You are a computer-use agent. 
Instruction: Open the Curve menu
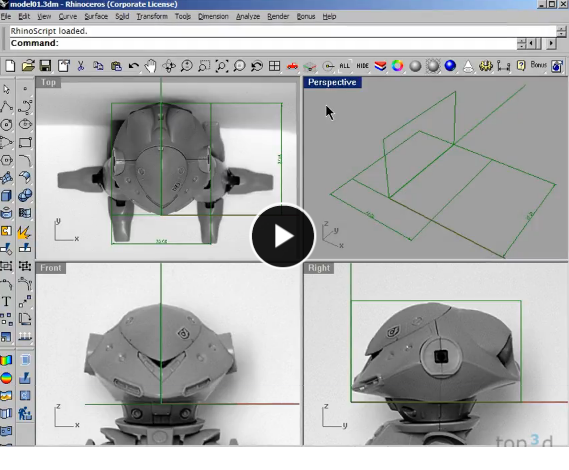point(67,16)
